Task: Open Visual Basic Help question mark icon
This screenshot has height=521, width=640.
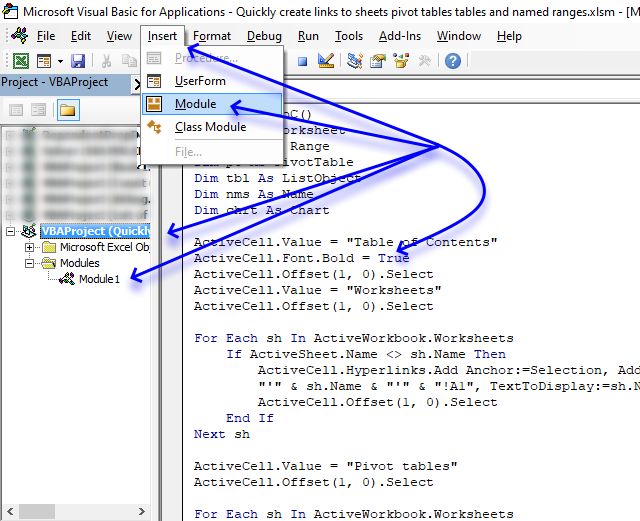Action: [x=453, y=61]
